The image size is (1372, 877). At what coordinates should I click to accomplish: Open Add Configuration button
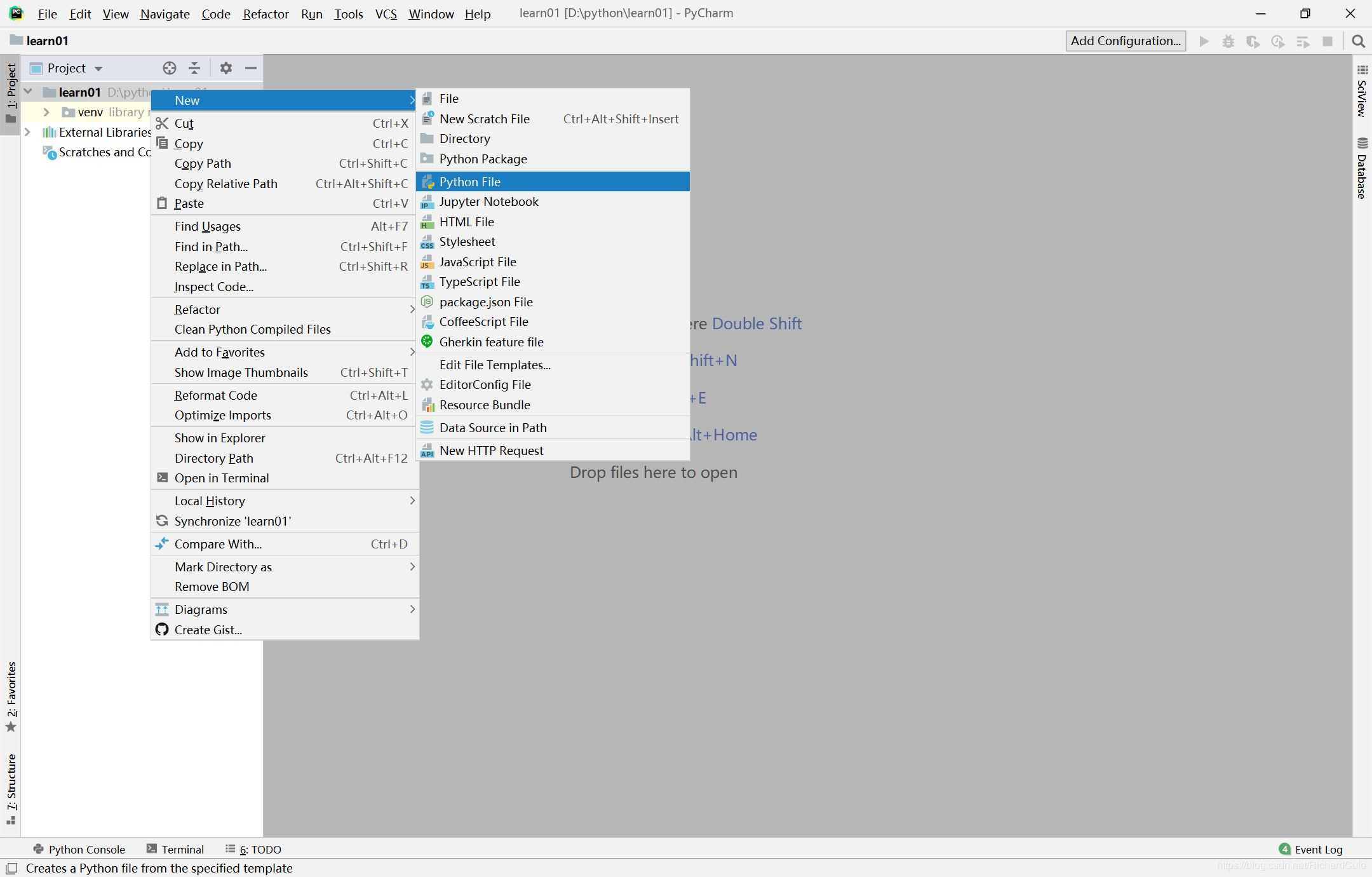[x=1125, y=41]
